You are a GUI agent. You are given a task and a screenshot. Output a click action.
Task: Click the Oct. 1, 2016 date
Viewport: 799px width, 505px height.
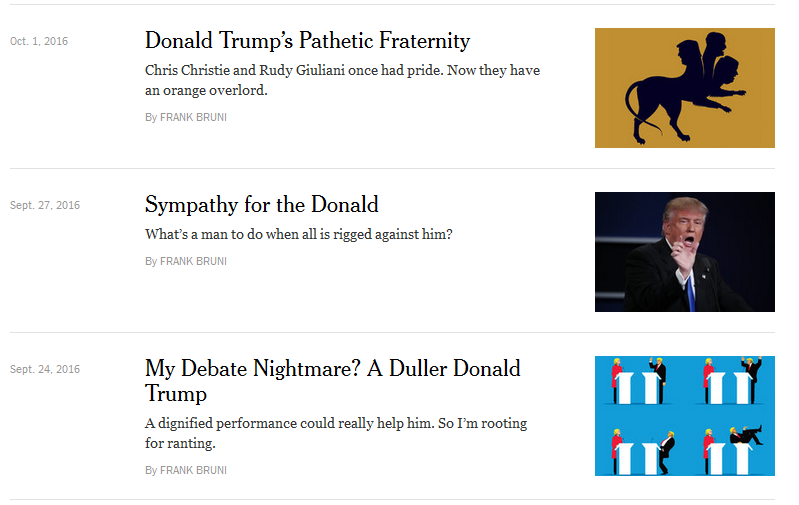click(x=39, y=41)
